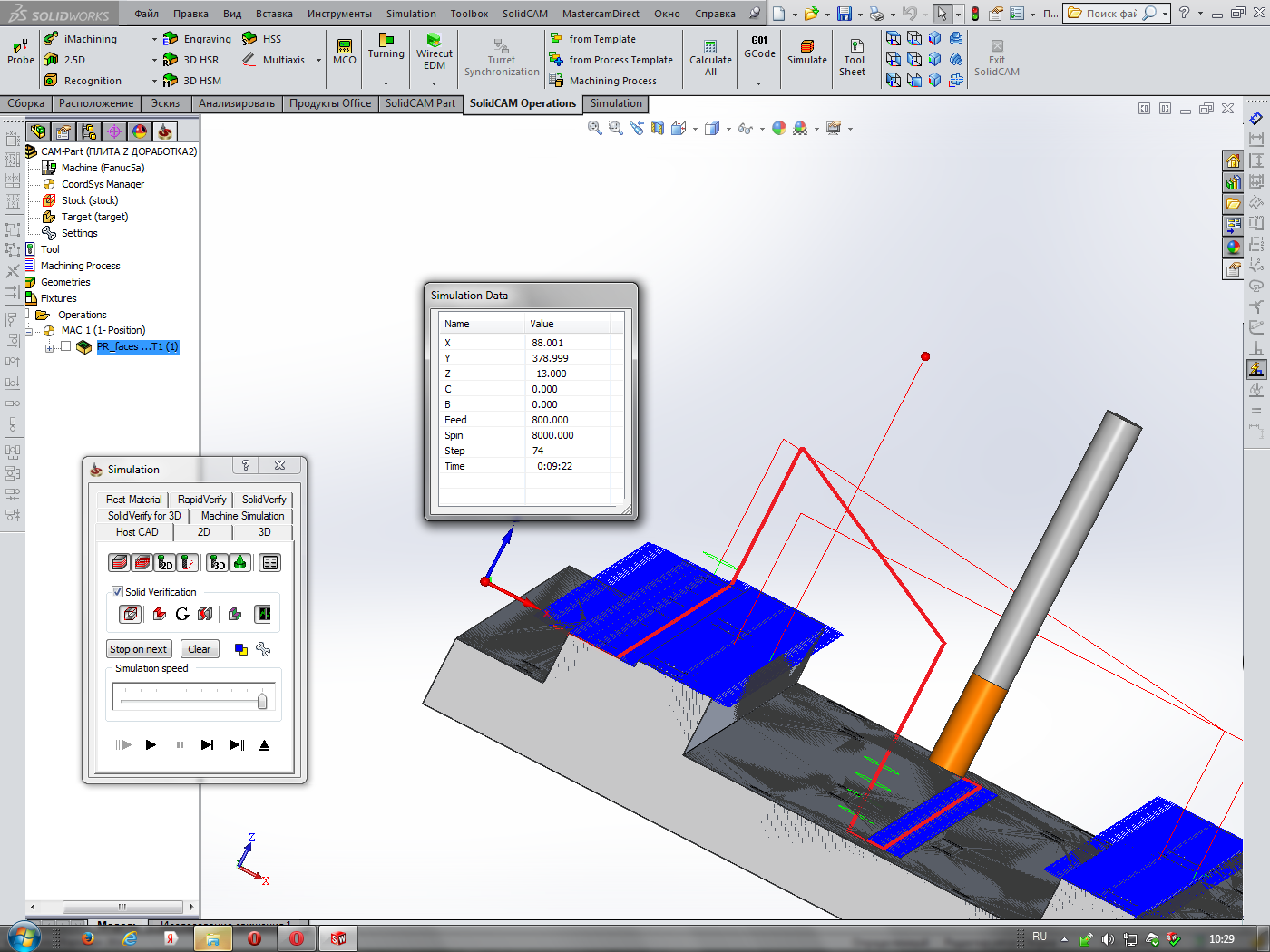1270x952 pixels.
Task: Open the iMachining dropdown arrow
Action: point(154,39)
